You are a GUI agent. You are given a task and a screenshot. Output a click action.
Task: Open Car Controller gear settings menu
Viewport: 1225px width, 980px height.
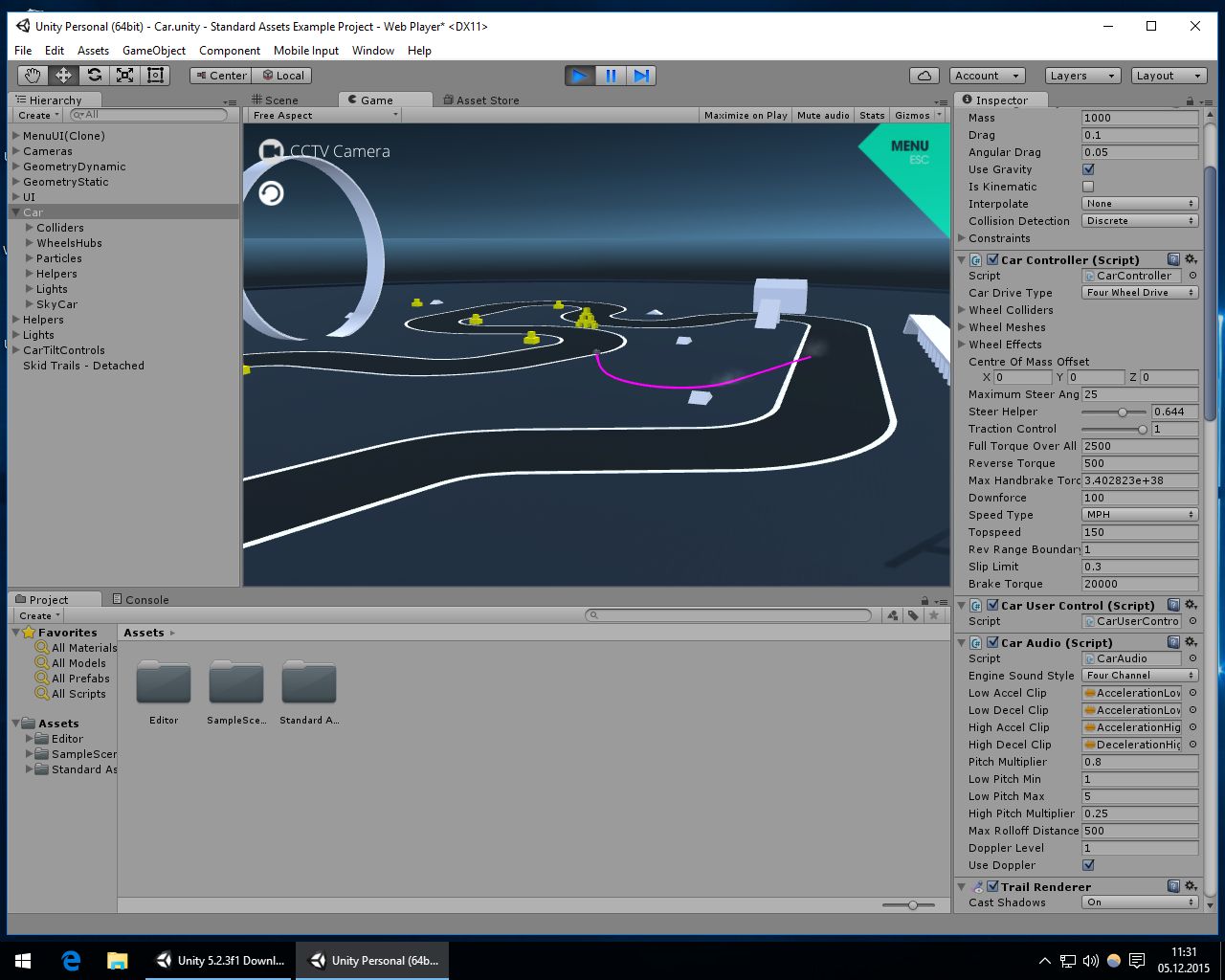[1192, 259]
